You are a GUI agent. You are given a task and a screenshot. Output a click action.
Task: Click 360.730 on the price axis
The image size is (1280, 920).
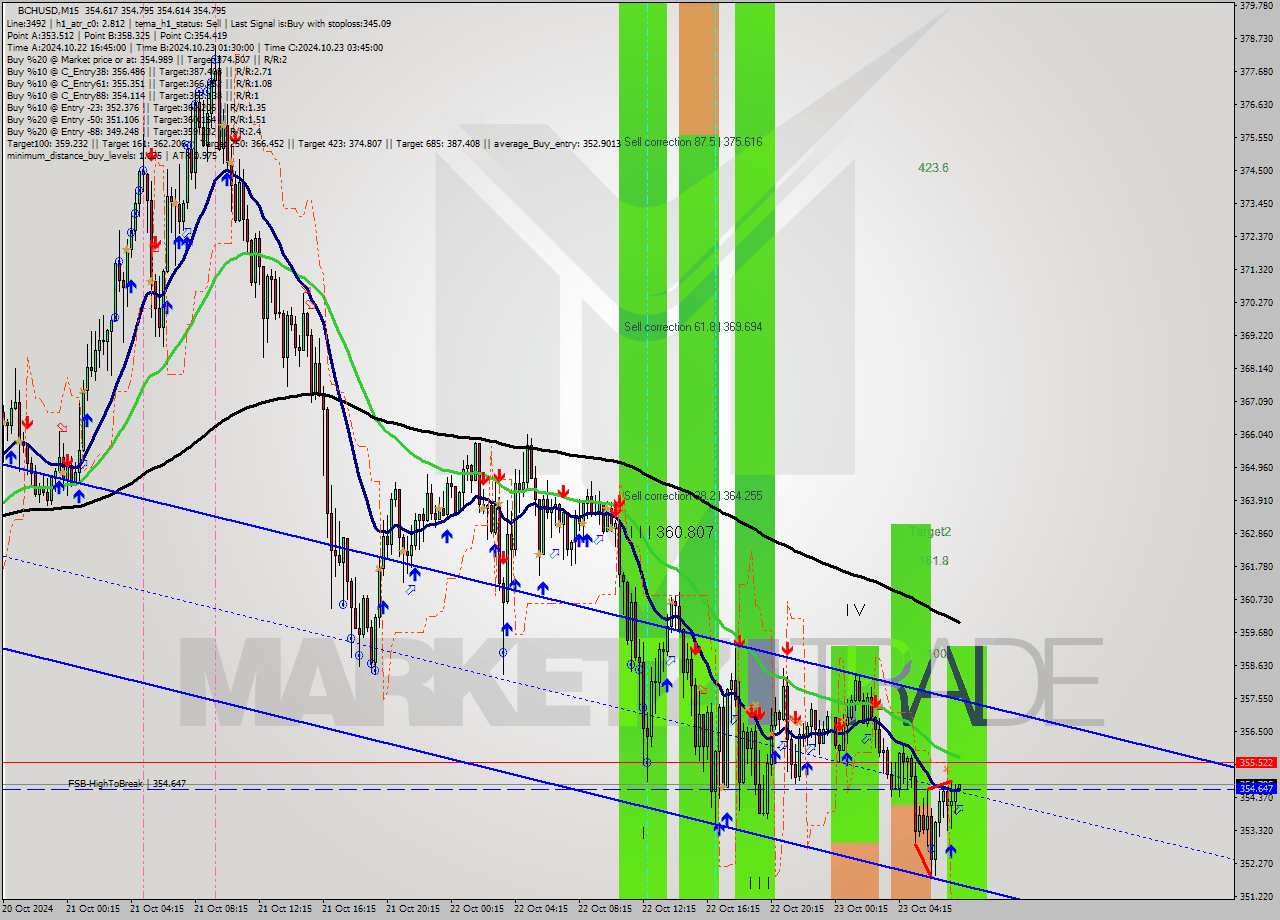point(1256,599)
